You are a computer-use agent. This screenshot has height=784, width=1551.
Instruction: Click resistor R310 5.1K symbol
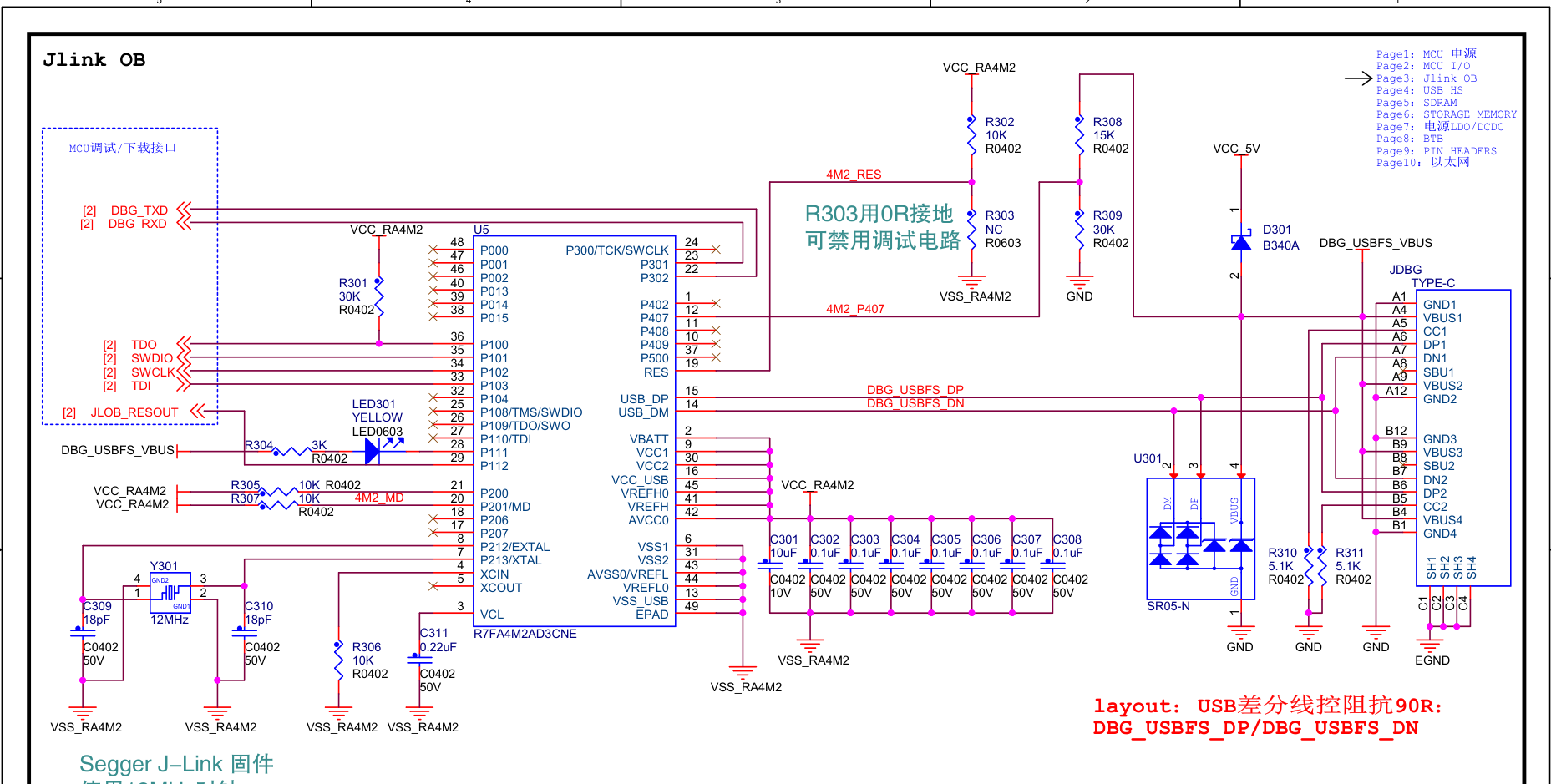[1308, 566]
